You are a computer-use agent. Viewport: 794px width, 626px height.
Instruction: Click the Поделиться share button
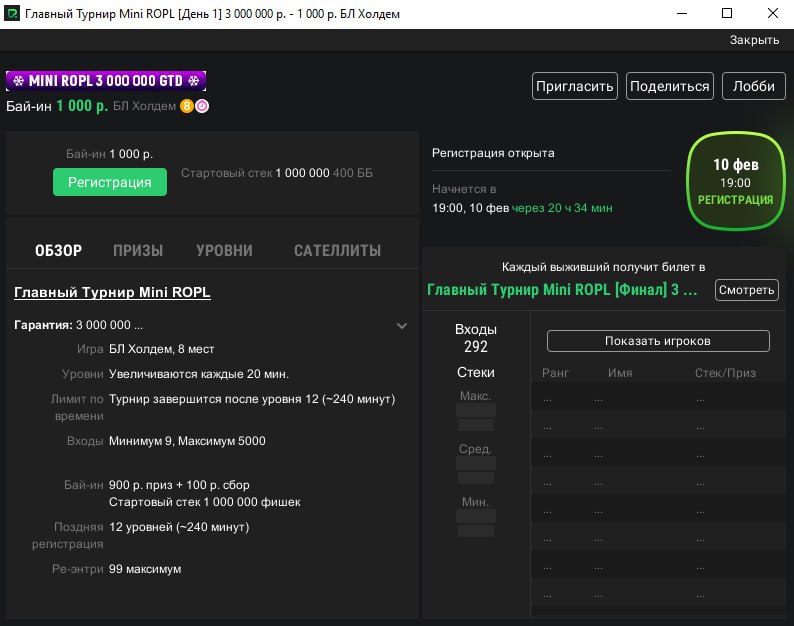[669, 86]
